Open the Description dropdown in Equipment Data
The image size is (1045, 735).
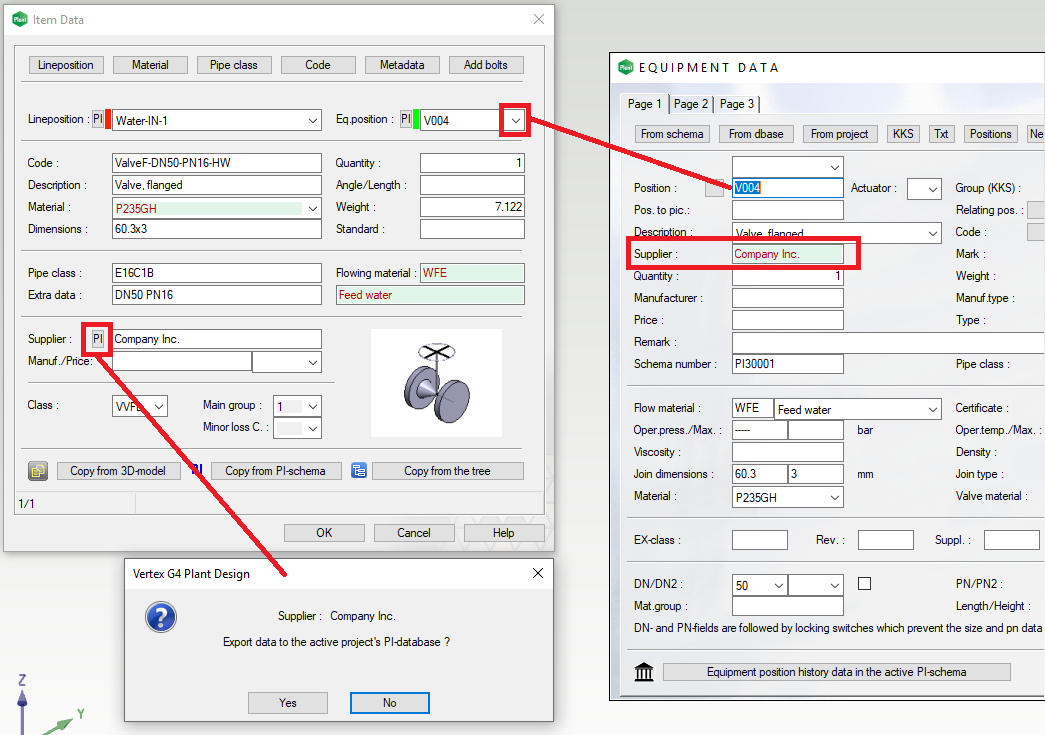[x=932, y=233]
